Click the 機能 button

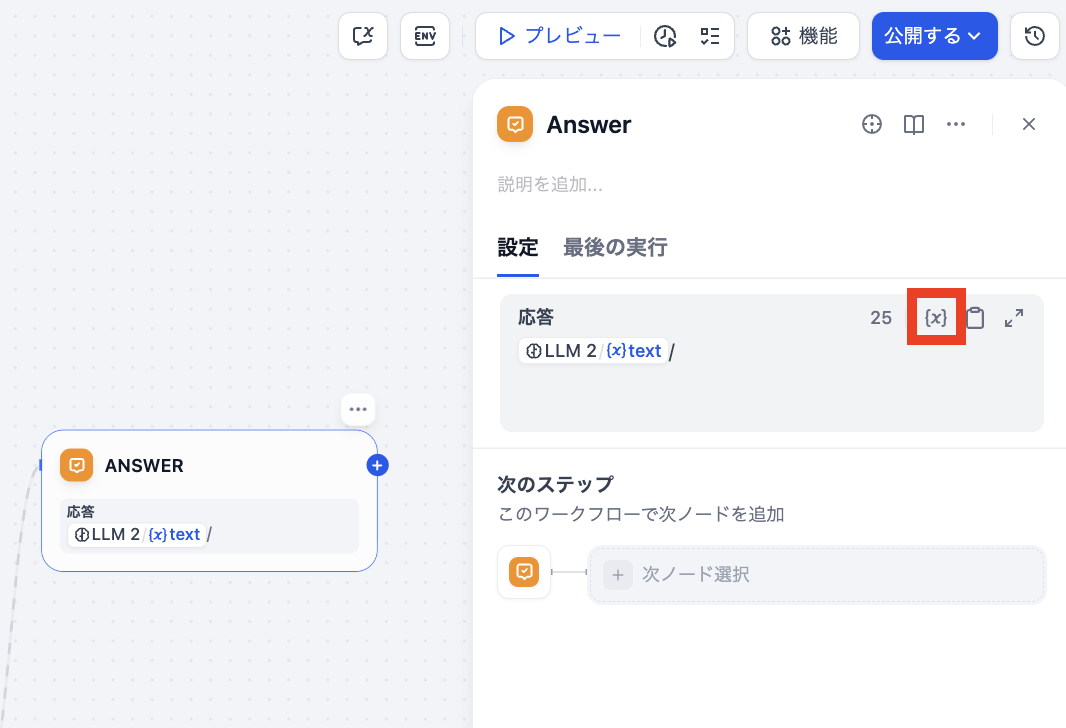click(x=803, y=36)
